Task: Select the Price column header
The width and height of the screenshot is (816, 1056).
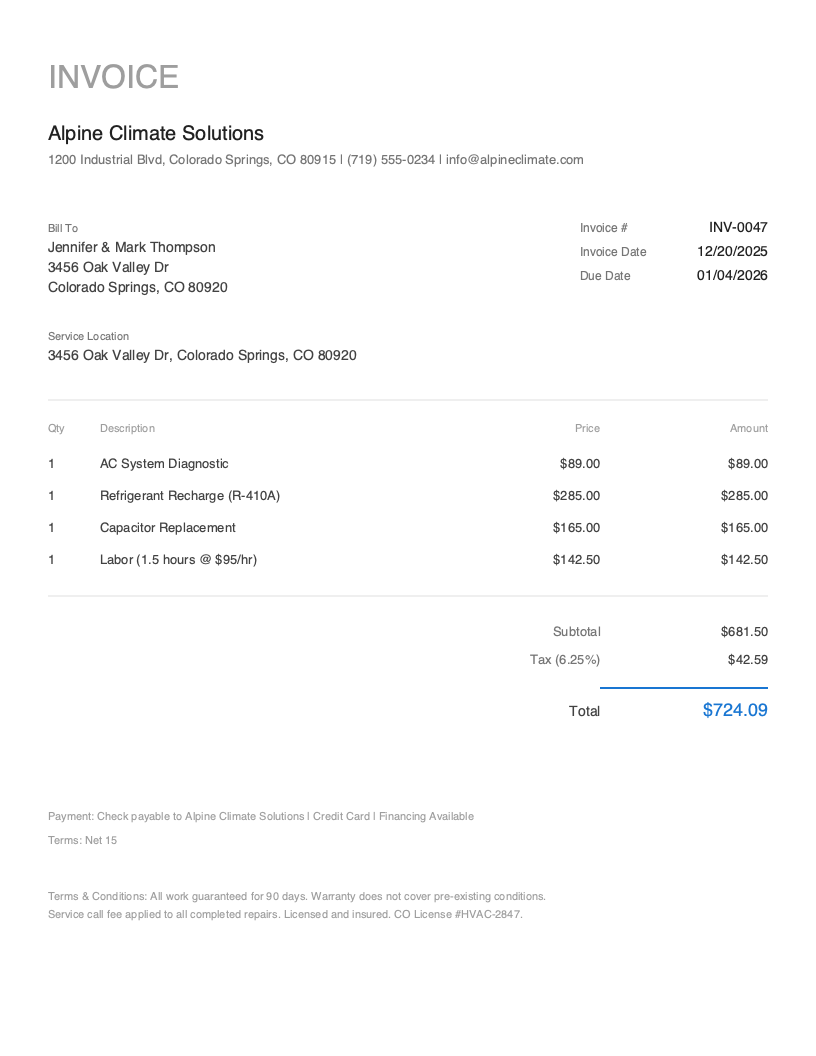Action: pos(587,428)
